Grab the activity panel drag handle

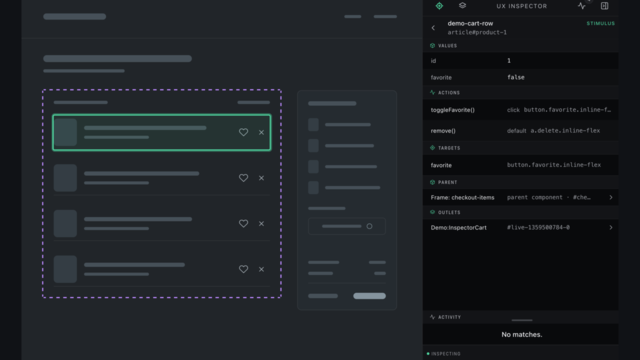click(522, 320)
